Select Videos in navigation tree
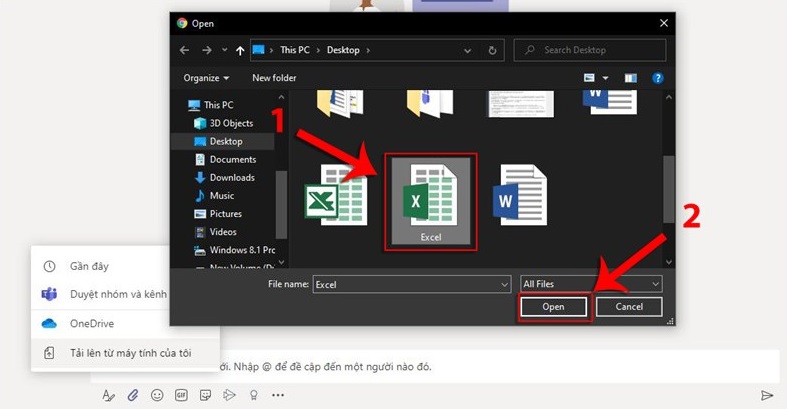 (215, 232)
